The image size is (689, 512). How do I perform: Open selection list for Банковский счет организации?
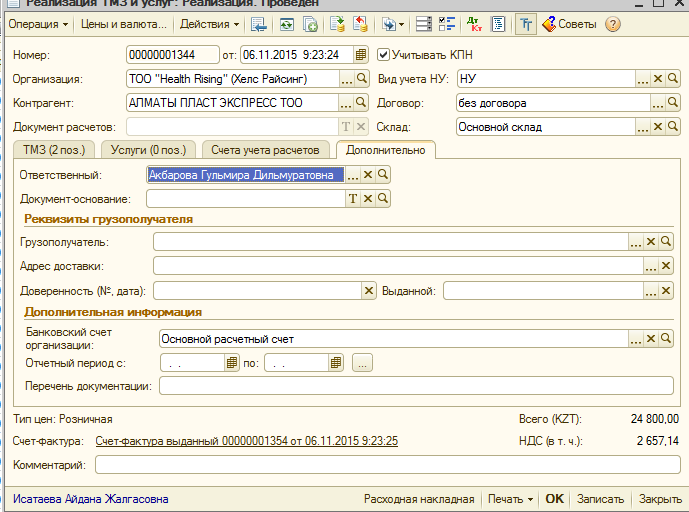coord(636,339)
